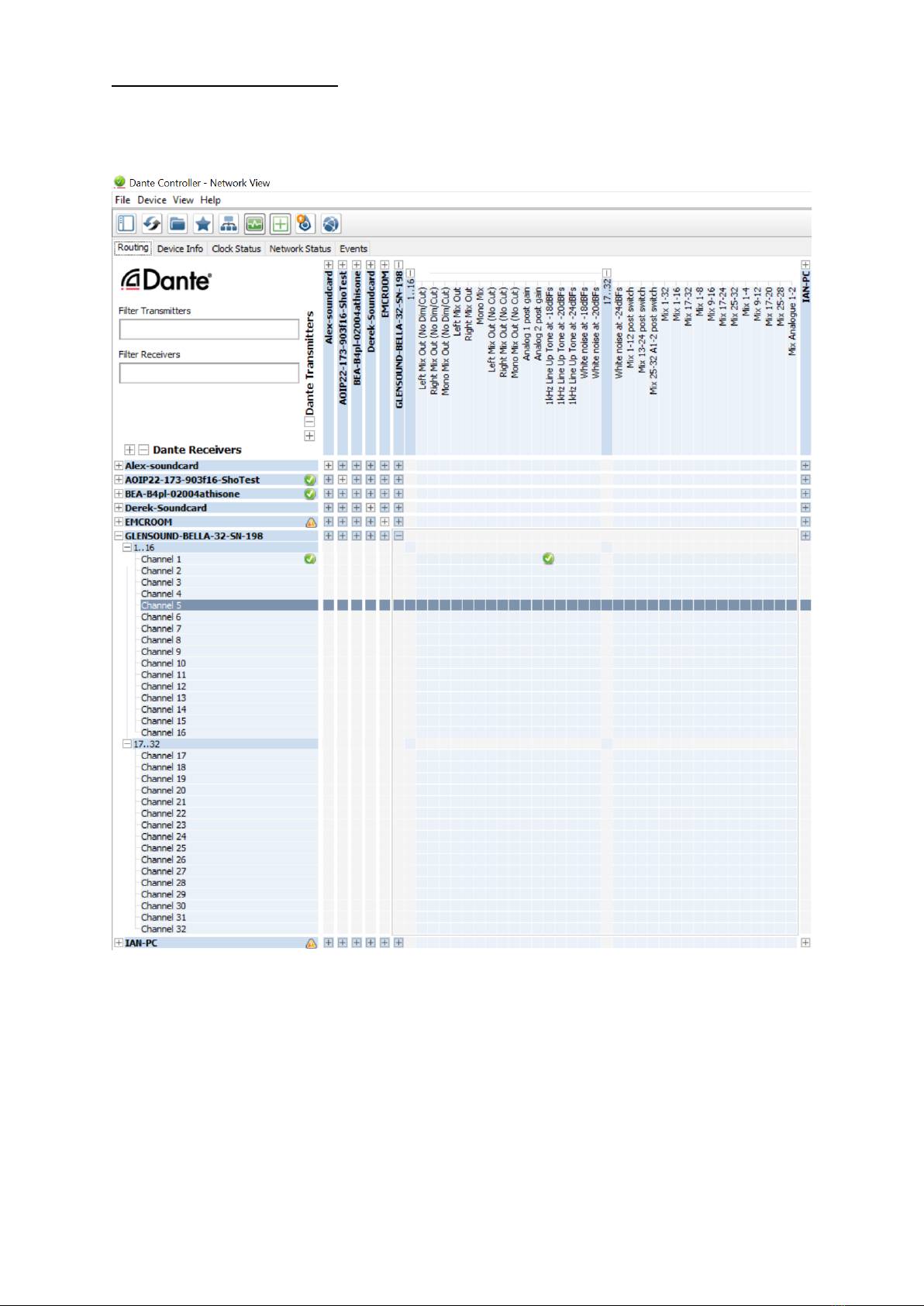The height and width of the screenshot is (1306, 924).
Task: Open the load preset folder icon
Action: coord(178,224)
